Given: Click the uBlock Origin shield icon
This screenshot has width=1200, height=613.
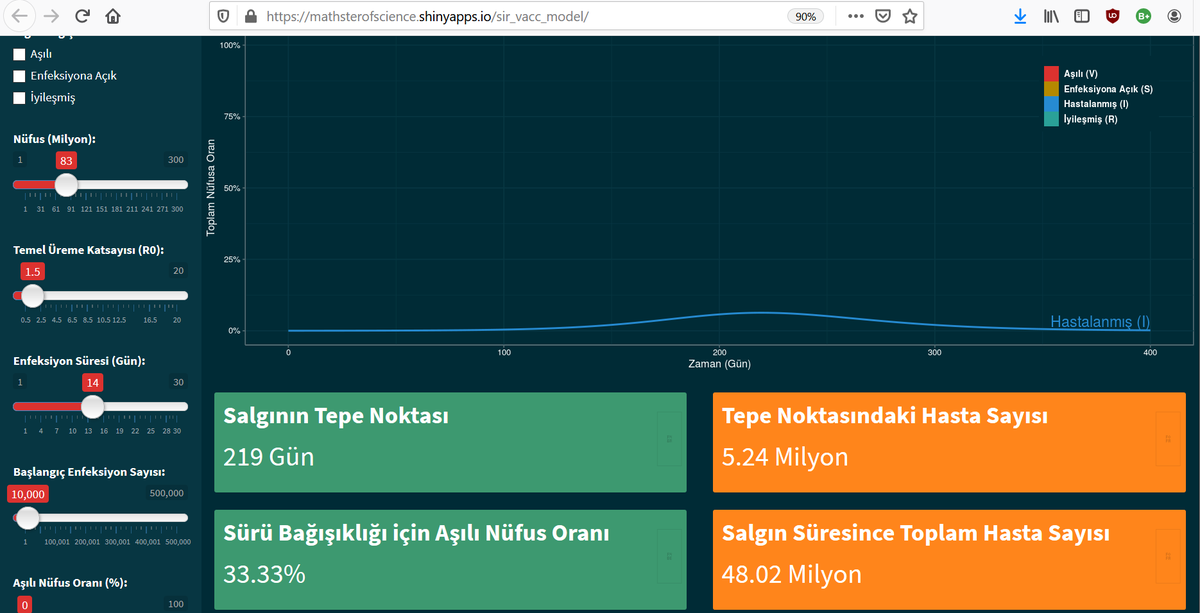Looking at the screenshot, I should click(x=1112, y=16).
